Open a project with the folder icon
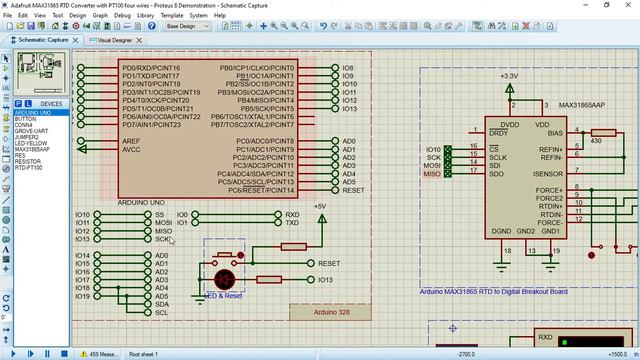 pos(20,26)
